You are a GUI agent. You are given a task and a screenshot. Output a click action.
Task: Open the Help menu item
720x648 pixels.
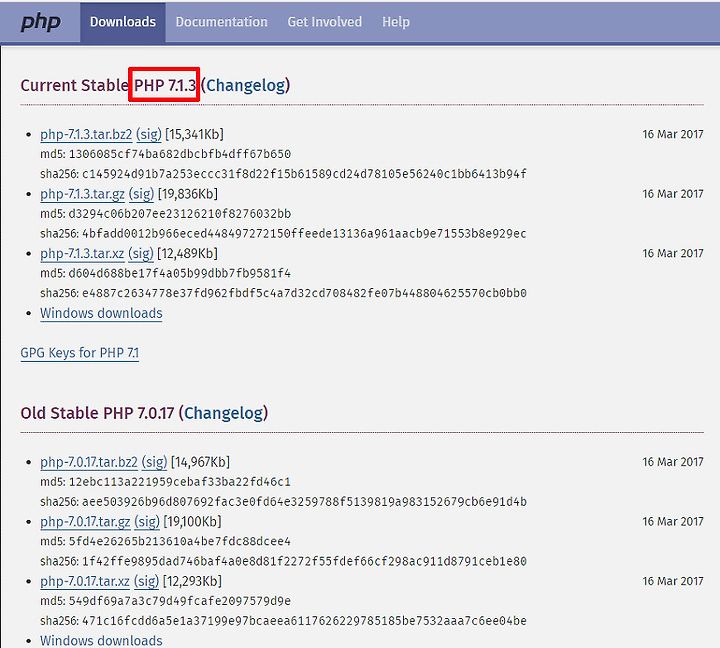396,22
